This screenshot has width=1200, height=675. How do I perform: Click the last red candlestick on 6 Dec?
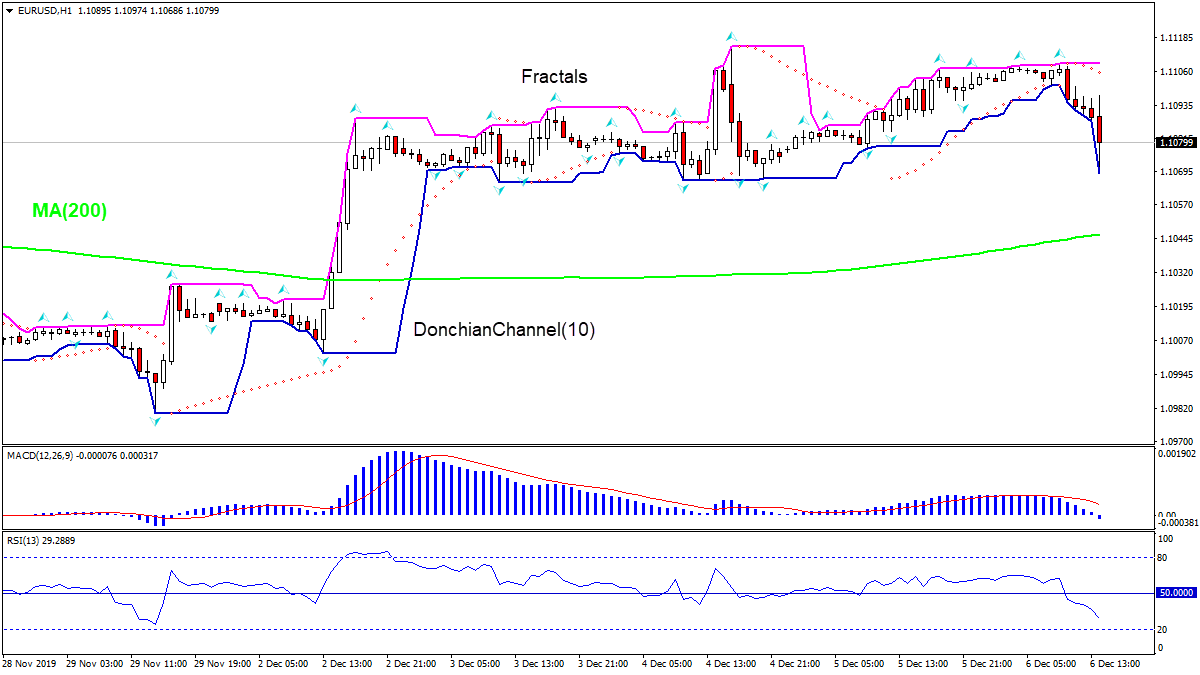pos(1099,128)
